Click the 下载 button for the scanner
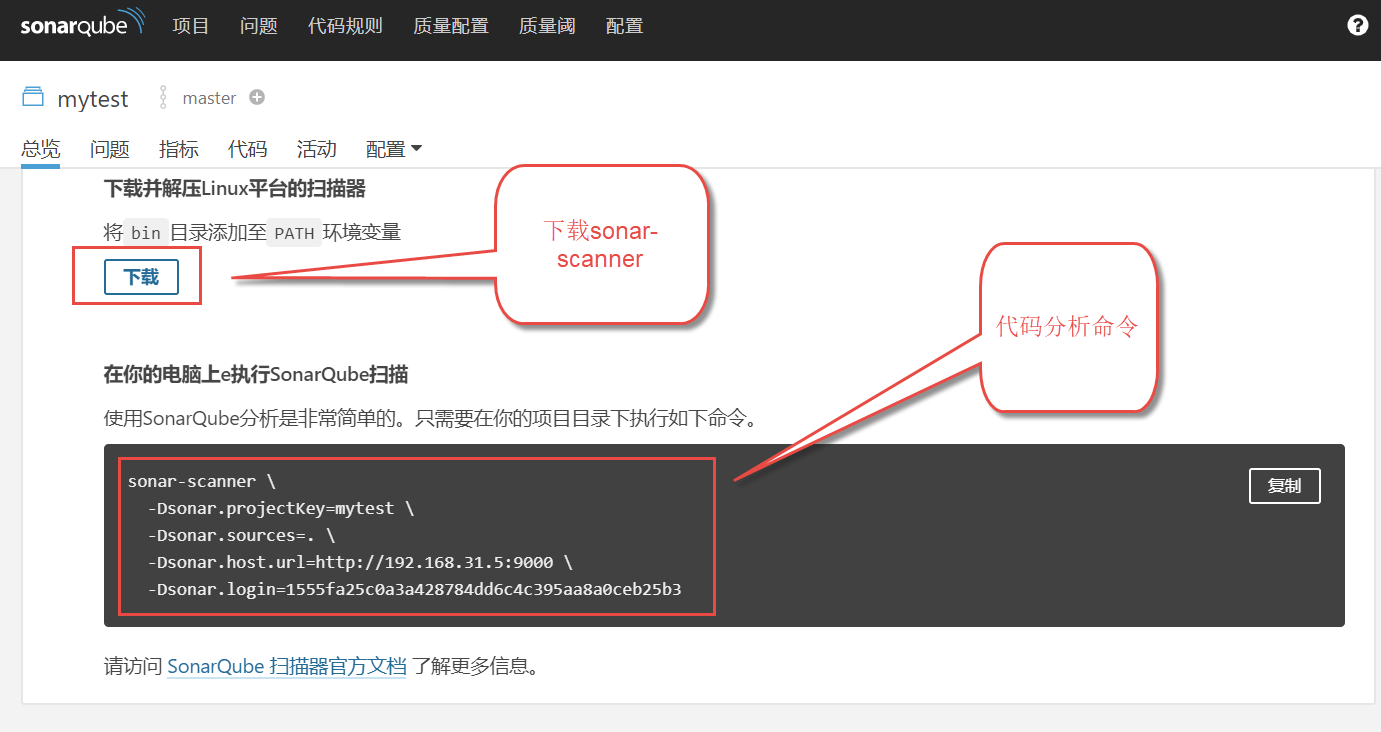This screenshot has height=732, width=1381. pos(141,277)
